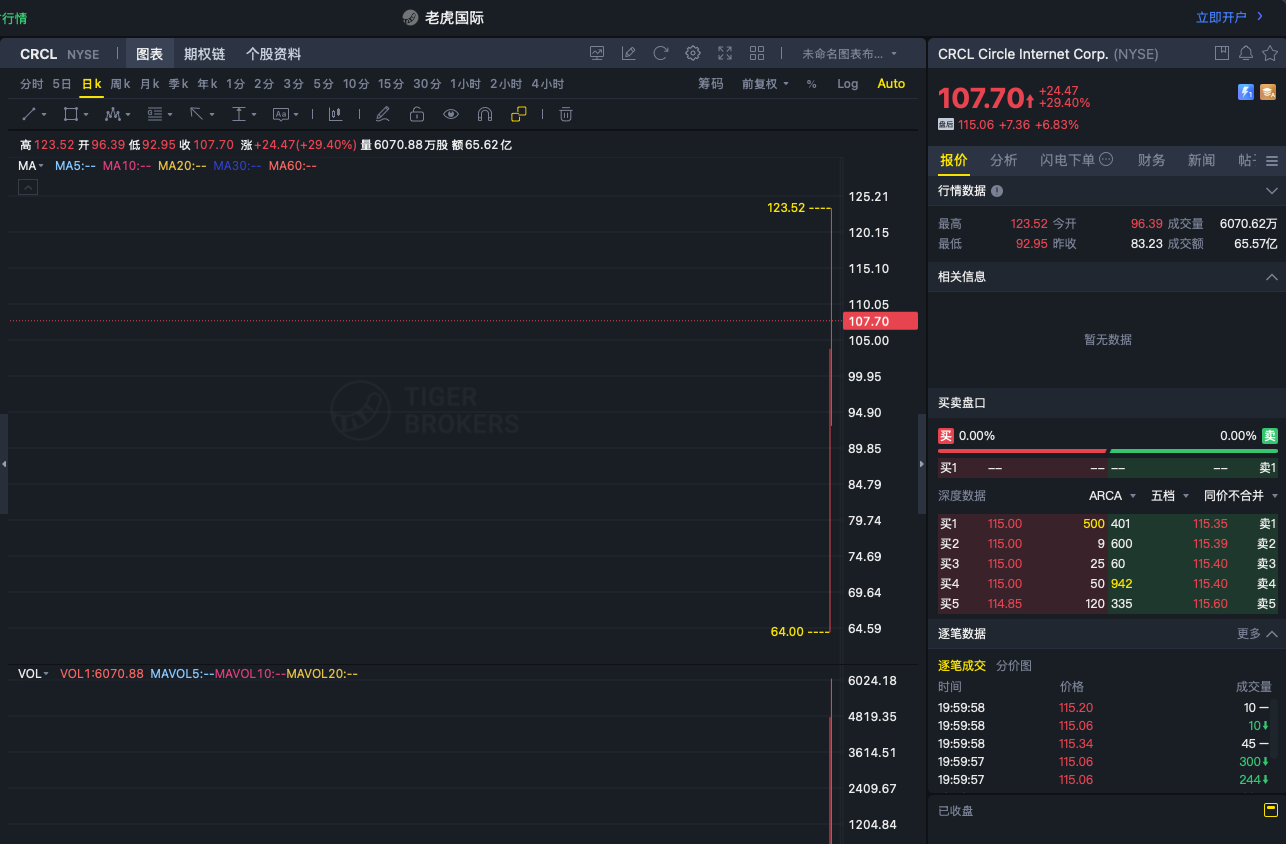Screen dimensions: 1286x844
Task: Select the wave pattern drawing tool
Action: [113, 114]
